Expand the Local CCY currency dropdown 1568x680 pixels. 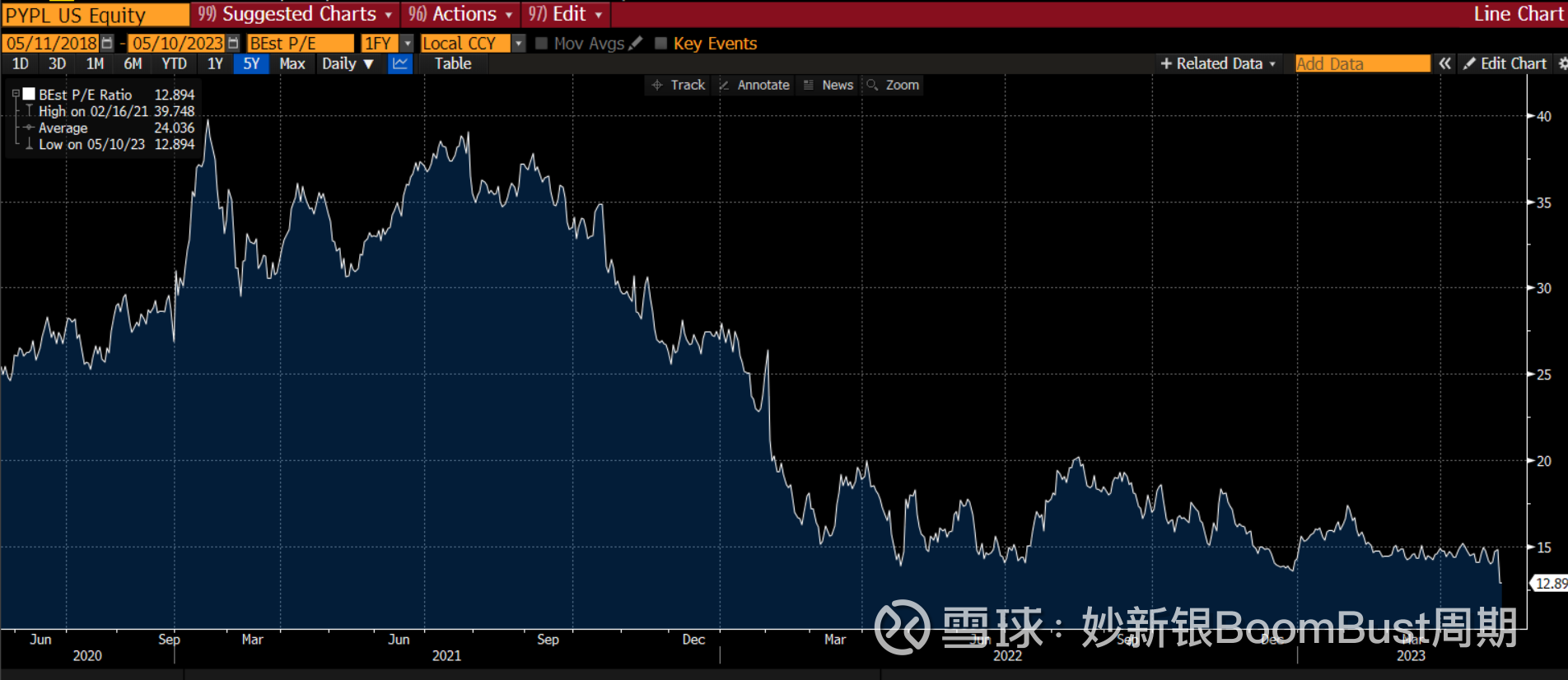click(x=518, y=43)
